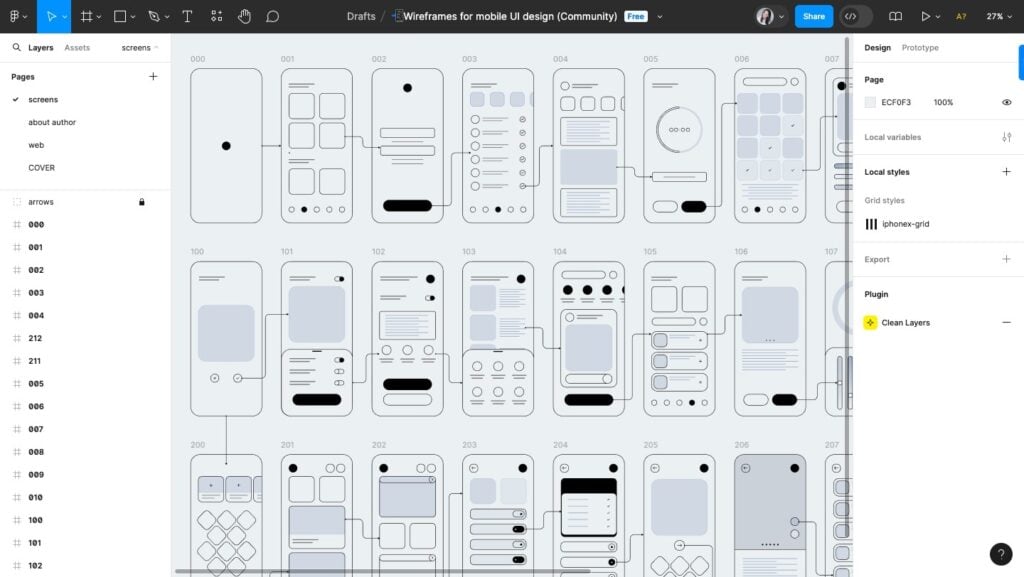Open the 27% zoom dropdown

(x=999, y=16)
